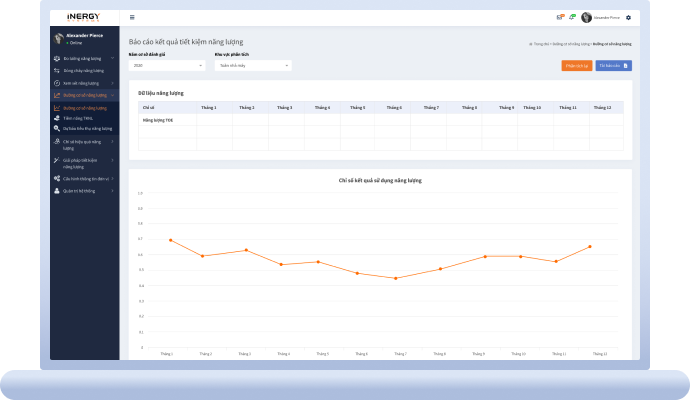
Task: Expand Xem xét năng lượng sidebar menu
Action: [x=83, y=83]
